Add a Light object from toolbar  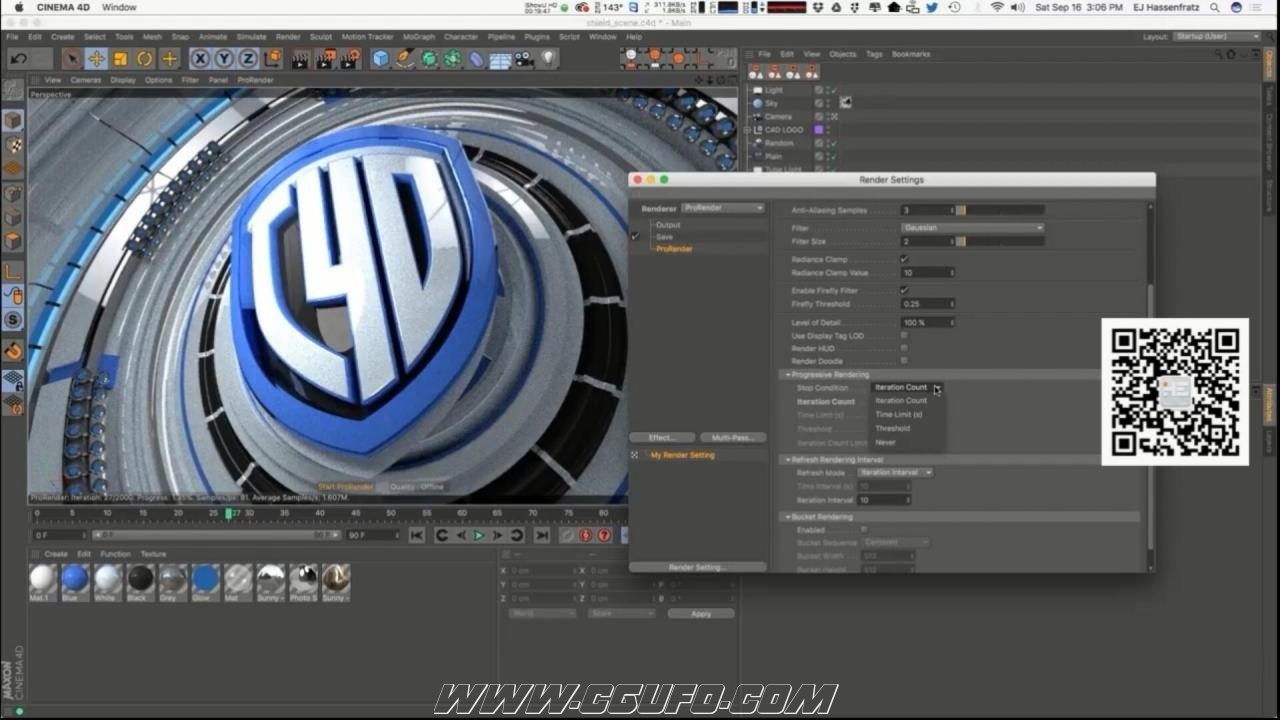[x=547, y=58]
